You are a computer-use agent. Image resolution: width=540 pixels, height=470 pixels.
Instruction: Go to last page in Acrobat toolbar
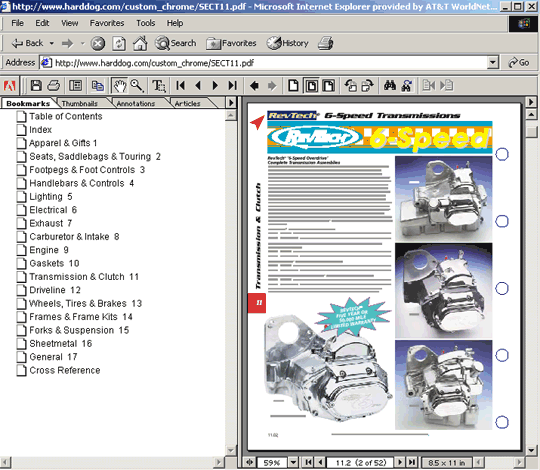click(233, 85)
